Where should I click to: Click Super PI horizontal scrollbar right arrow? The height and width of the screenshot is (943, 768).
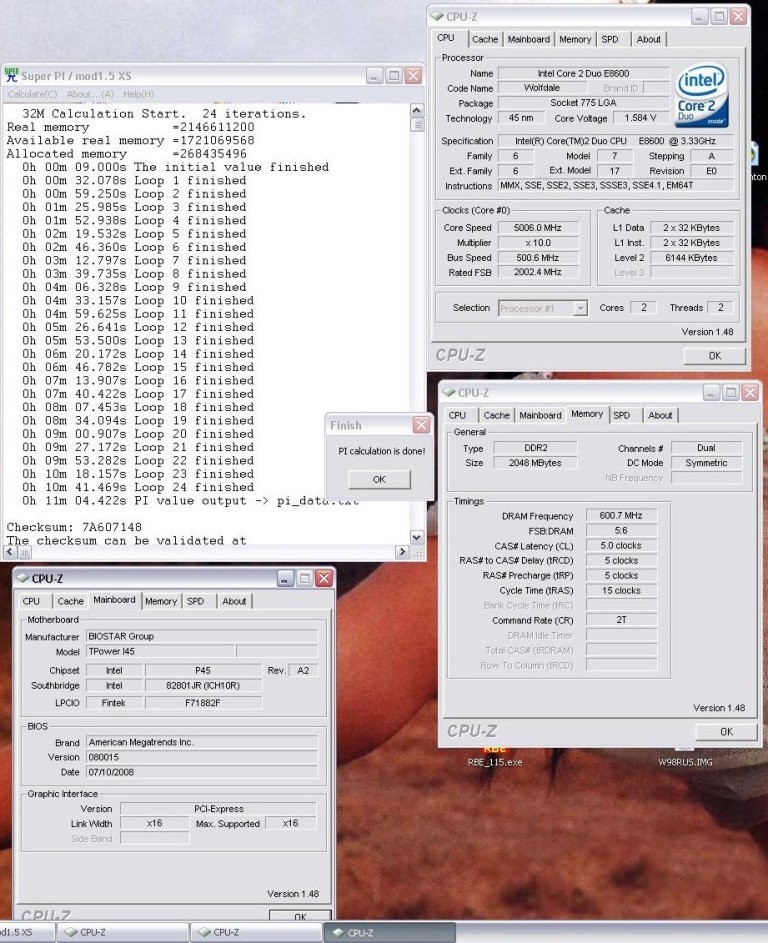pos(402,551)
